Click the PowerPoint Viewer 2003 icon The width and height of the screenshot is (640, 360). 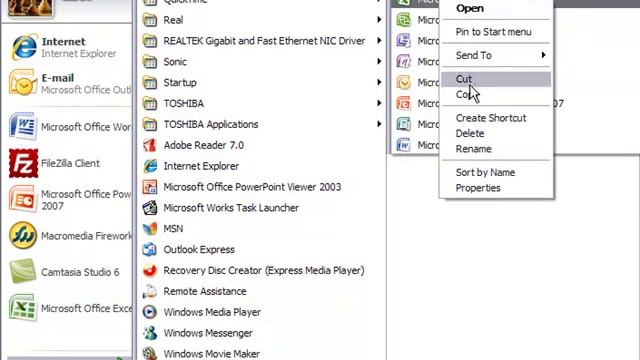pos(150,187)
